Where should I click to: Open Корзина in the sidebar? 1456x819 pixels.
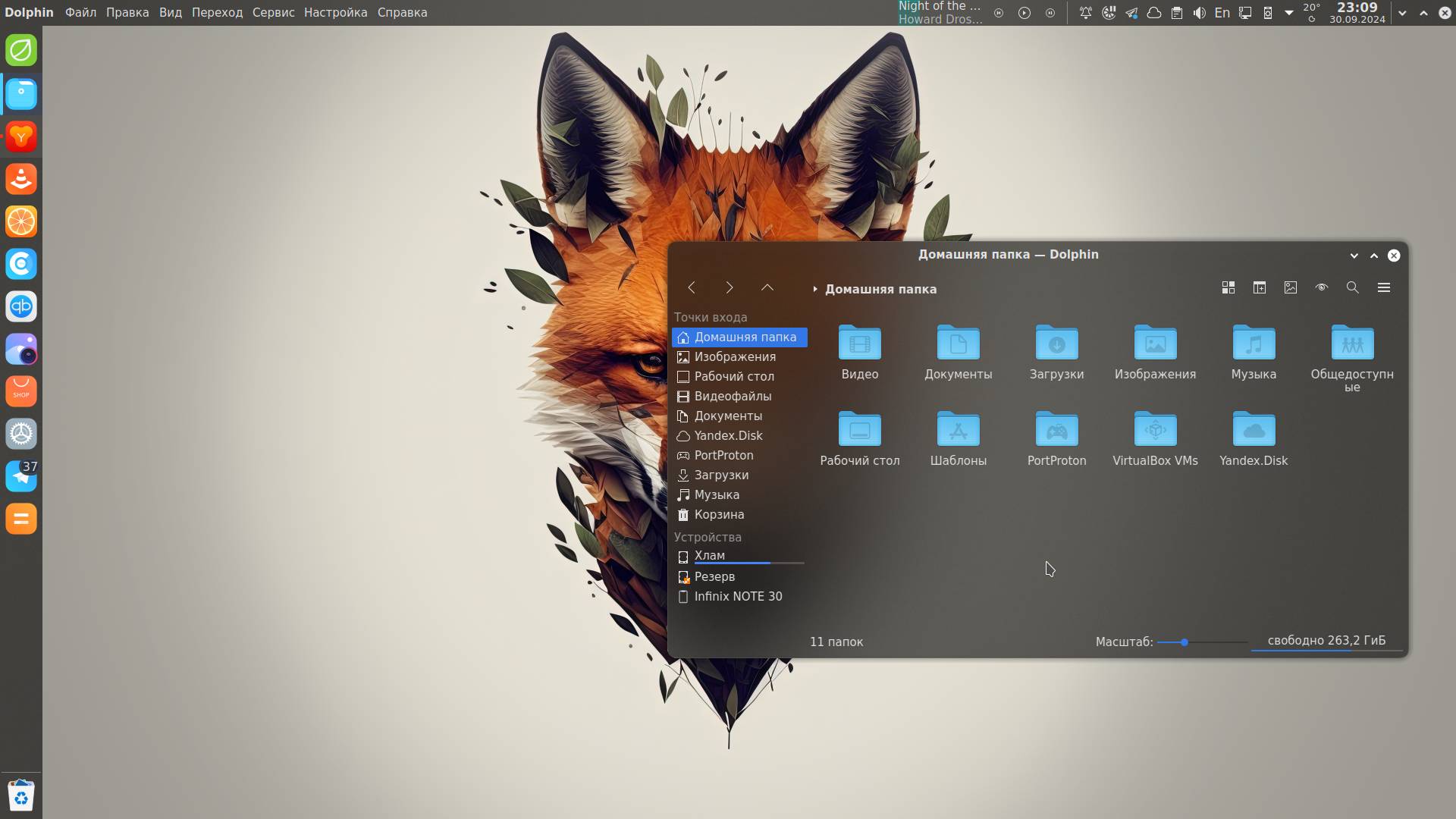719,514
